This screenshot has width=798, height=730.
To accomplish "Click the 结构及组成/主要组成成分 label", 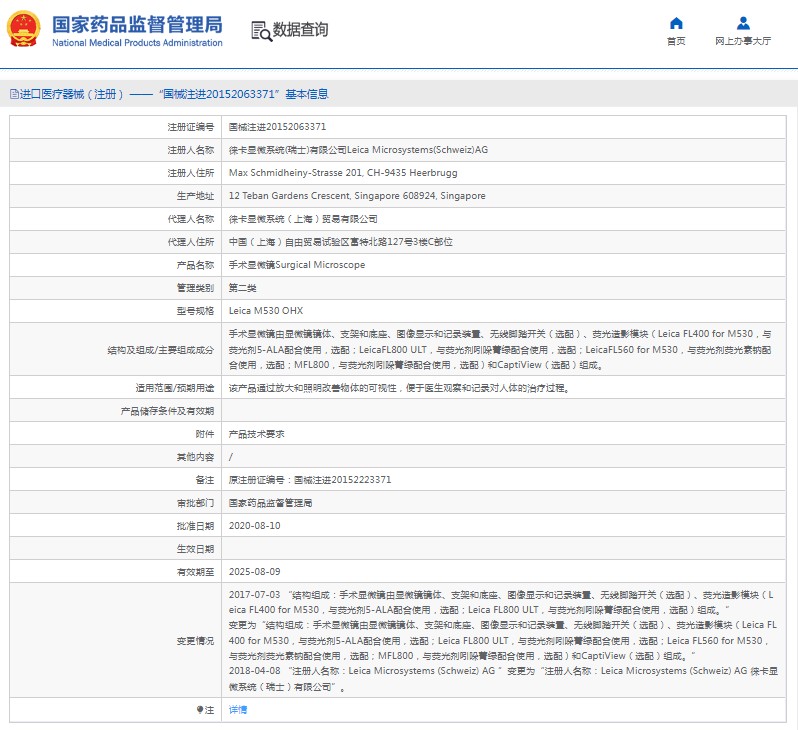I will [x=161, y=350].
